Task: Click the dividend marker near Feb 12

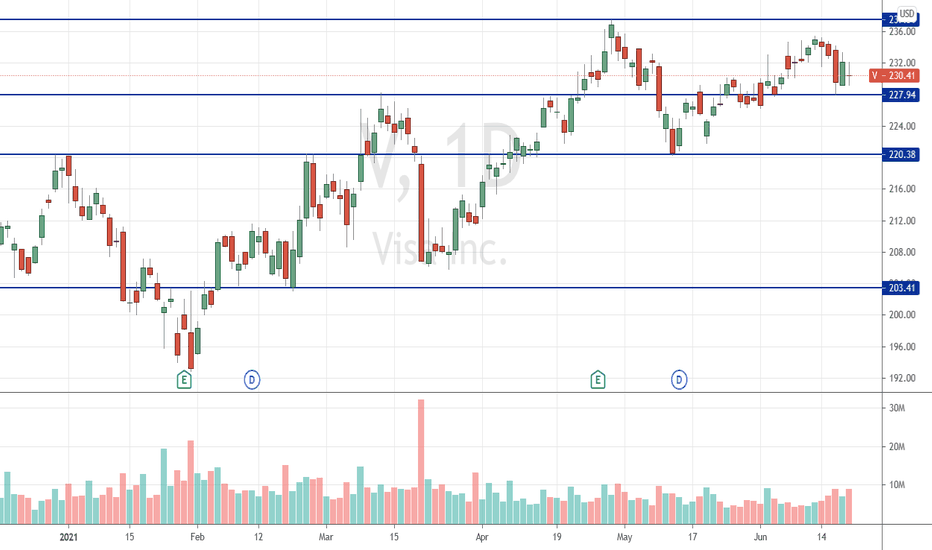Action: click(252, 379)
